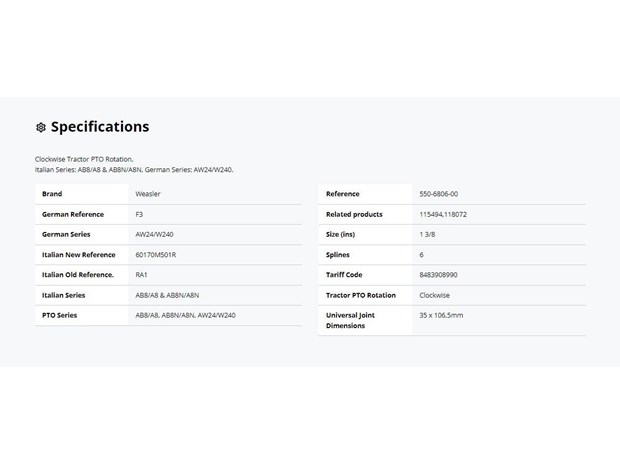Click the Splines label
Screen dimensions: 620x465
(x=337, y=255)
